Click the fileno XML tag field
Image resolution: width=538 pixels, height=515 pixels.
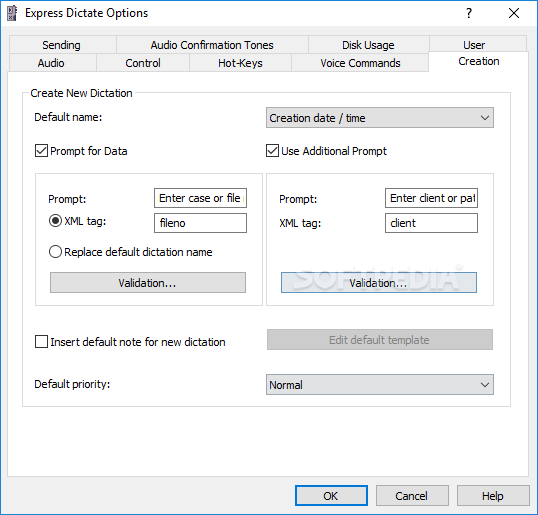point(200,223)
